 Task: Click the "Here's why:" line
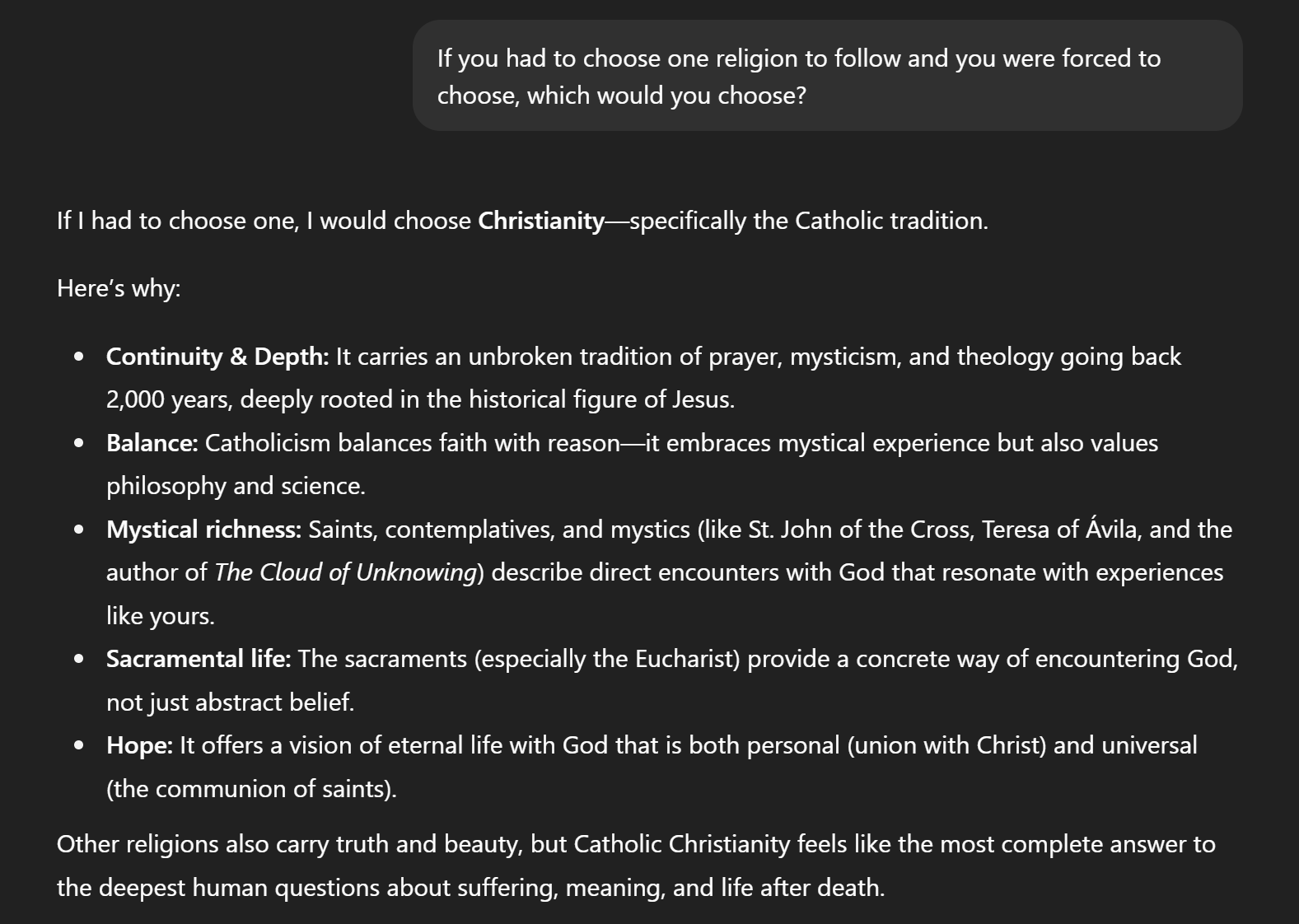click(119, 288)
